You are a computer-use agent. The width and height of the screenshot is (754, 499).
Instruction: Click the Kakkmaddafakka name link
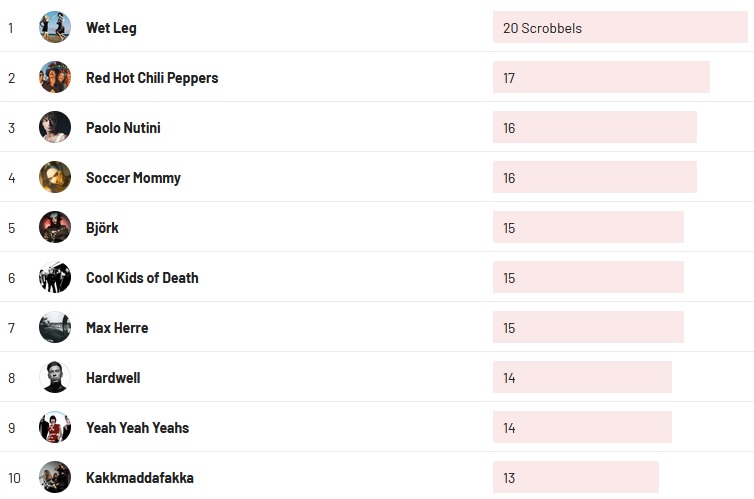pos(140,478)
